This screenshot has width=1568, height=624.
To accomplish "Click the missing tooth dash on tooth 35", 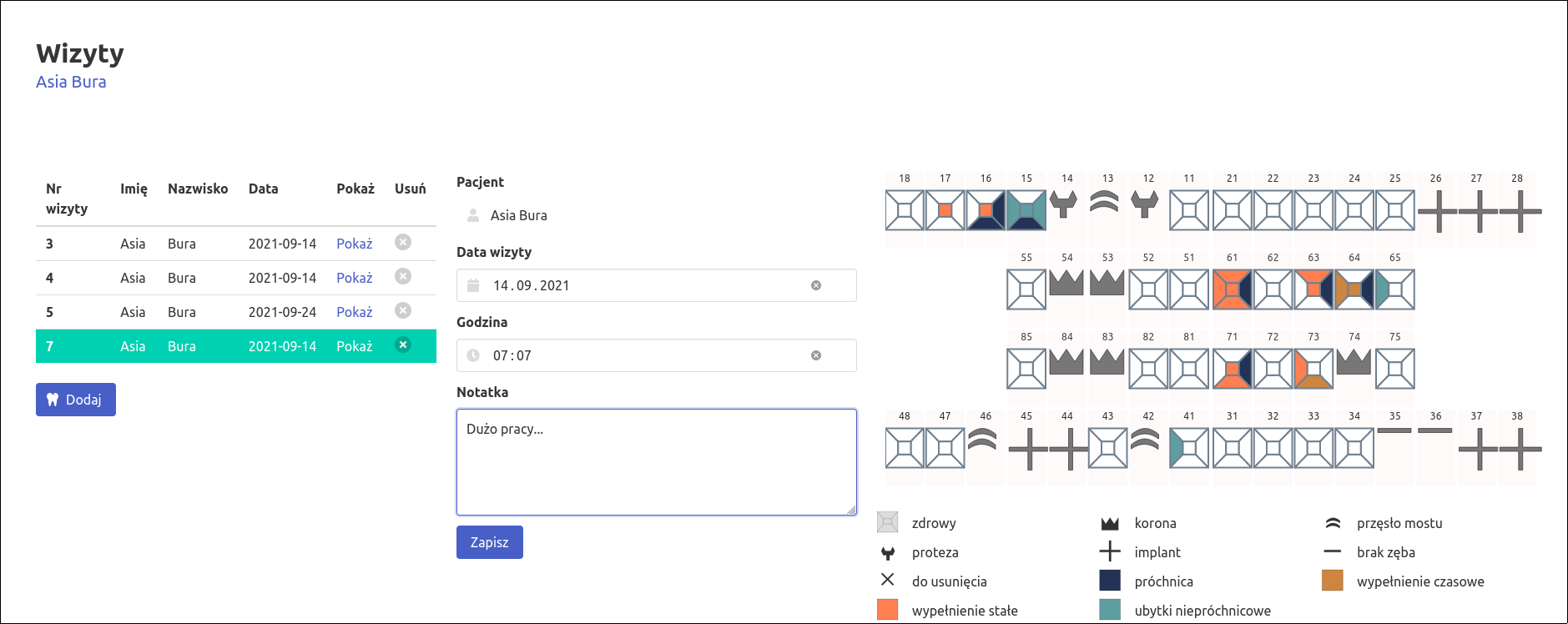I will pos(1394,430).
